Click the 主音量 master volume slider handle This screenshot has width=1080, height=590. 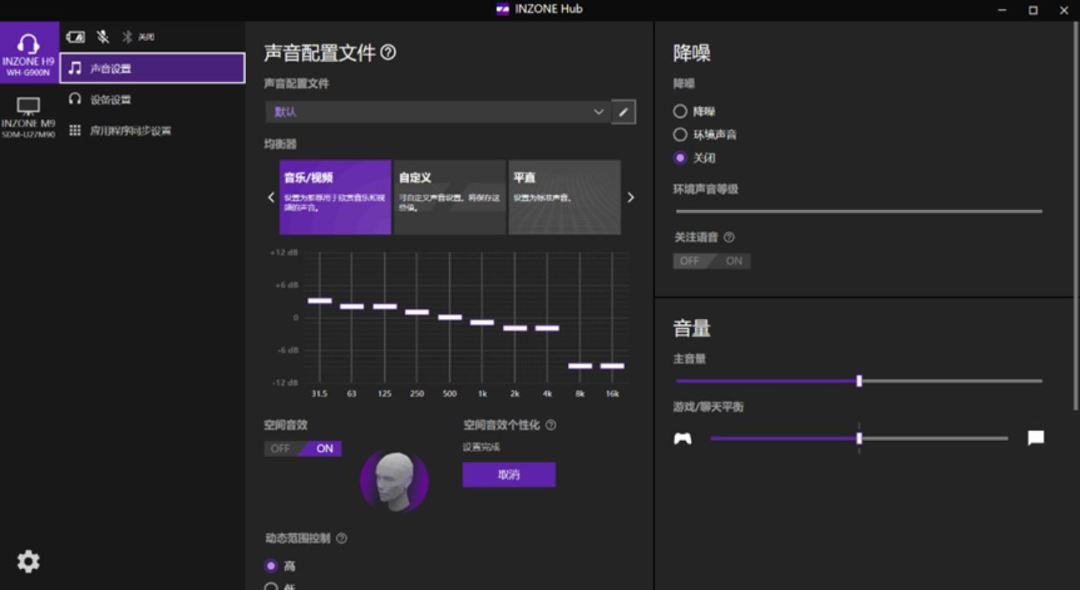coord(859,381)
